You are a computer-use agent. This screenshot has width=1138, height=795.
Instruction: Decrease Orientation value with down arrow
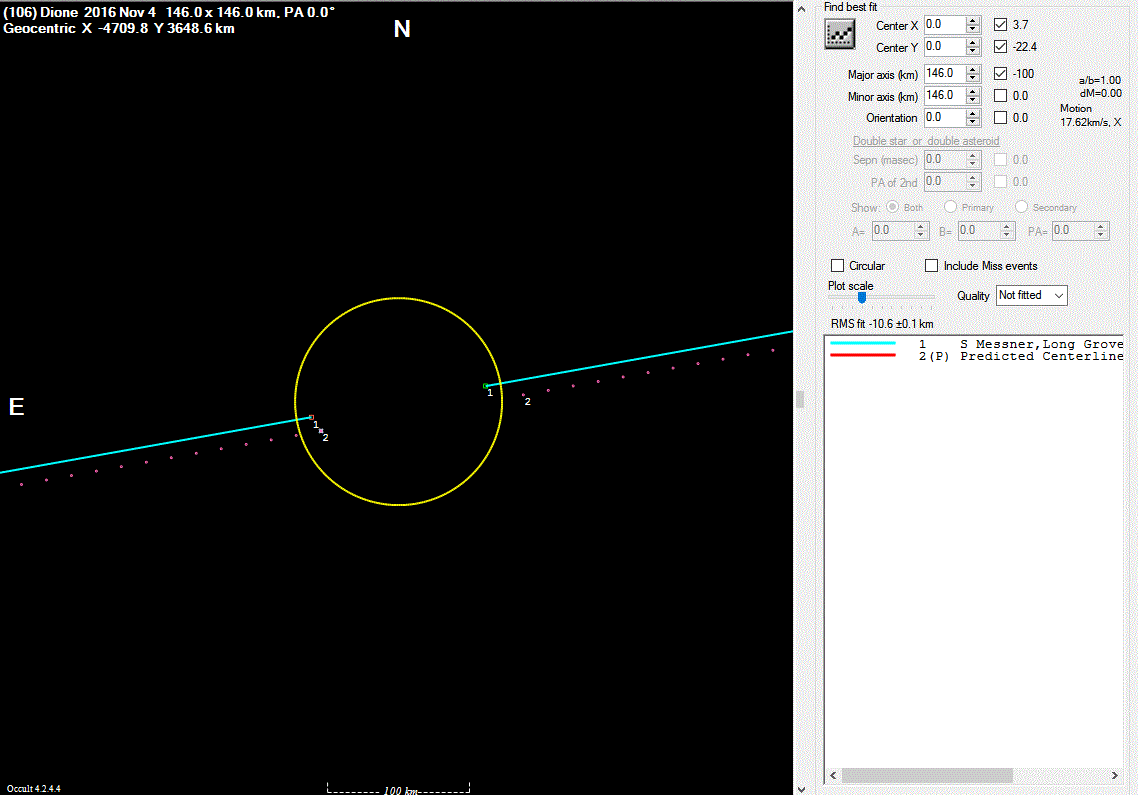click(973, 122)
